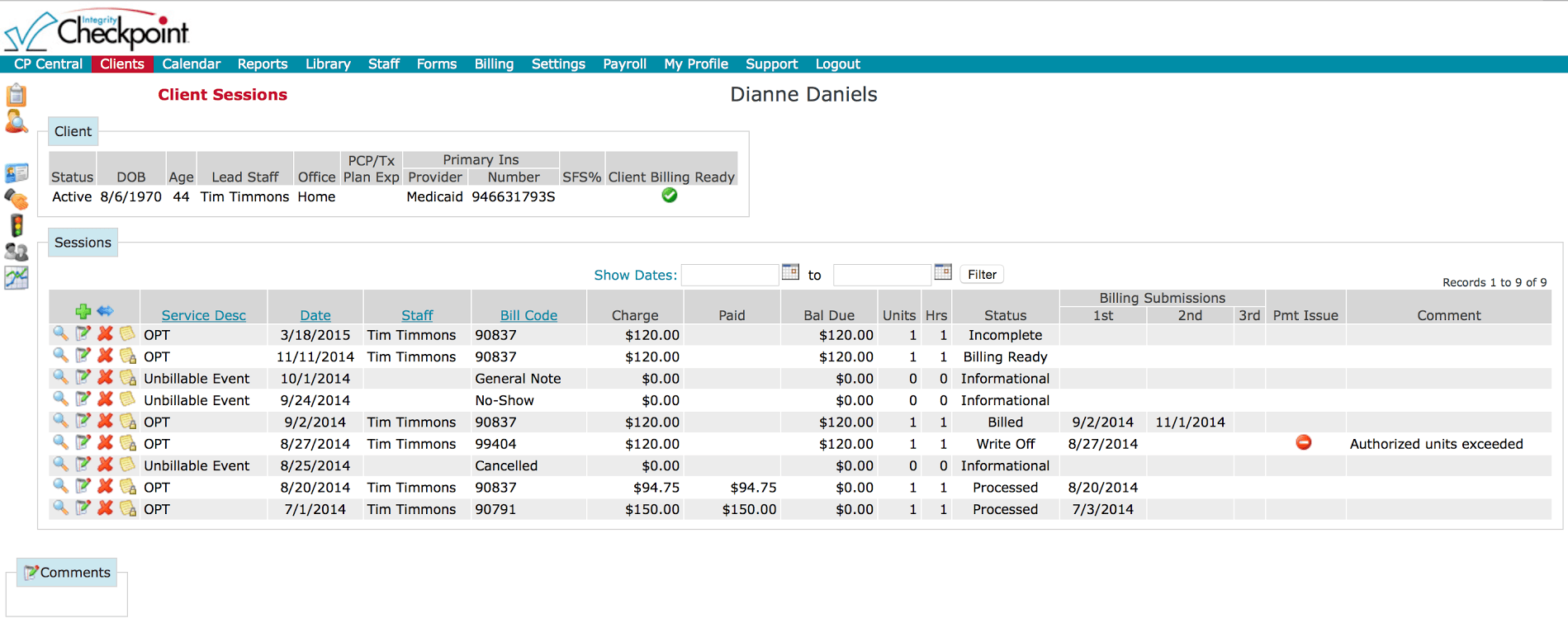Click the client search icon in sidebar
This screenshot has height=623, width=1568.
[x=17, y=122]
